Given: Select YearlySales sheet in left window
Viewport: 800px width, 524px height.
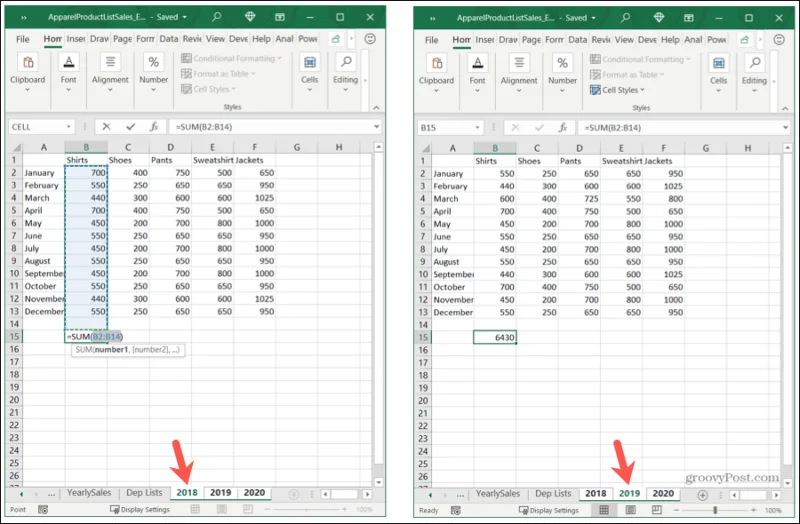Looking at the screenshot, I should pyautogui.click(x=89, y=493).
